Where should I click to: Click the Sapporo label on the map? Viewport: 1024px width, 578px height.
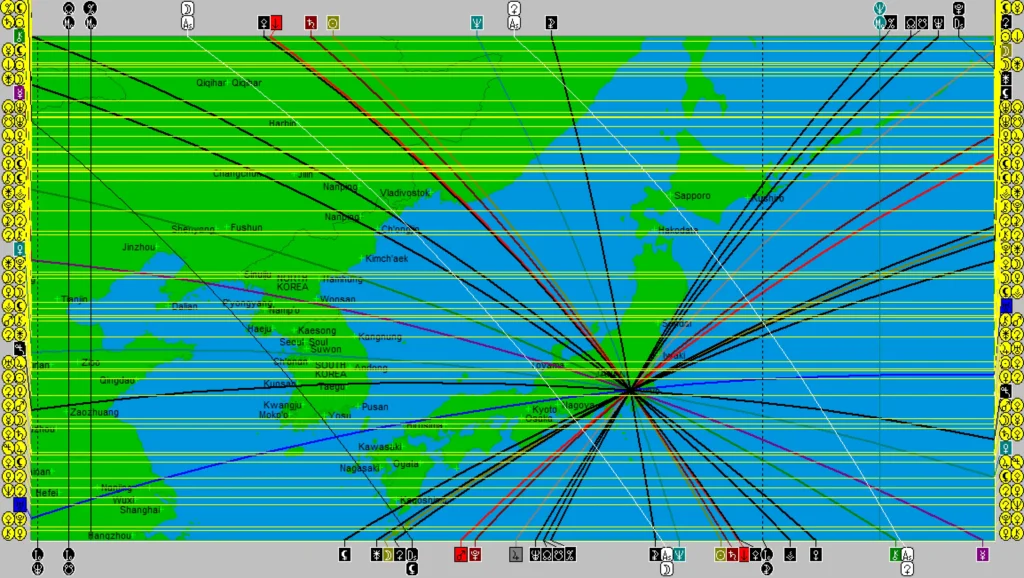692,195
